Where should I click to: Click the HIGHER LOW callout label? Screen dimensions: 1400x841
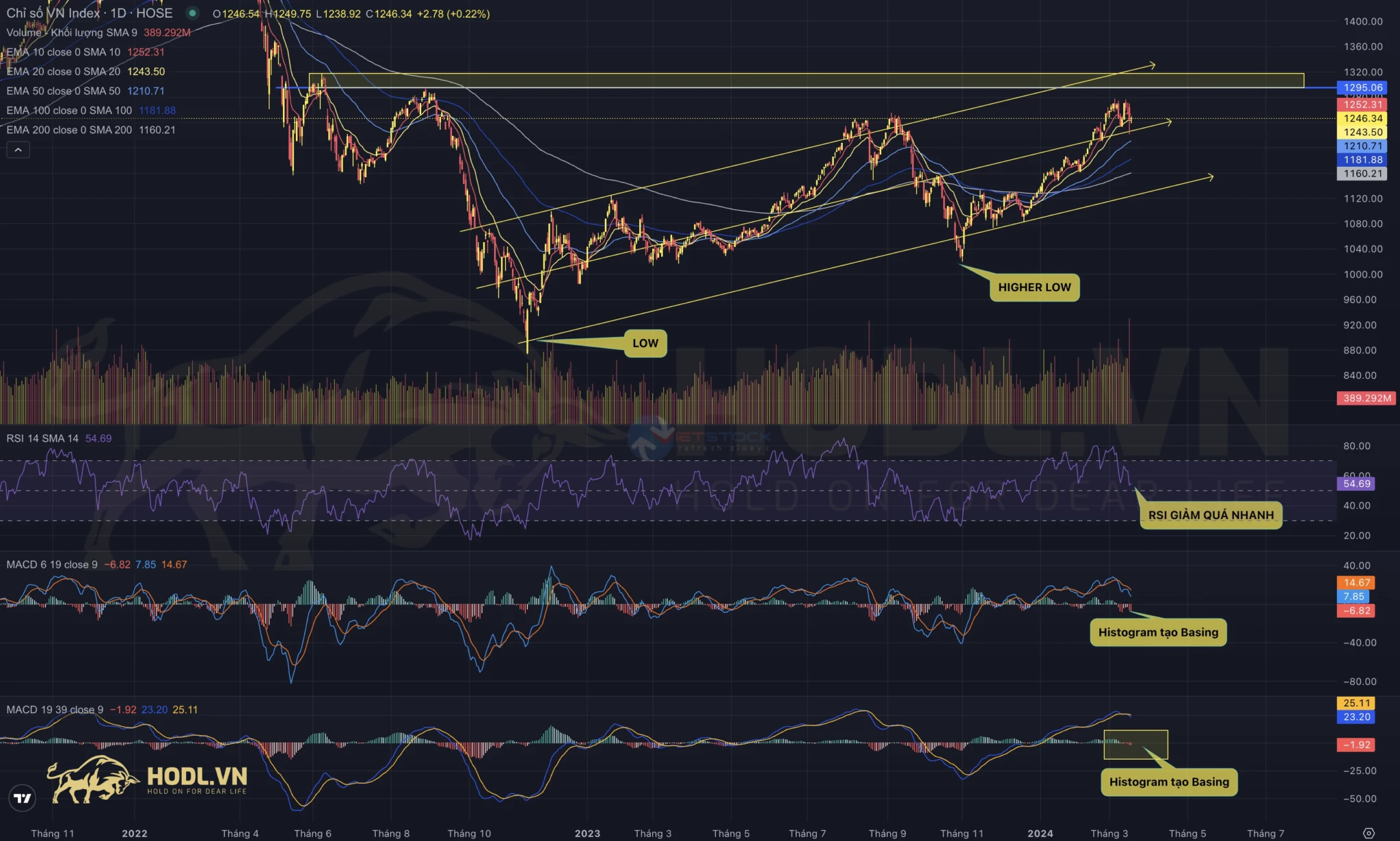[x=1034, y=287]
